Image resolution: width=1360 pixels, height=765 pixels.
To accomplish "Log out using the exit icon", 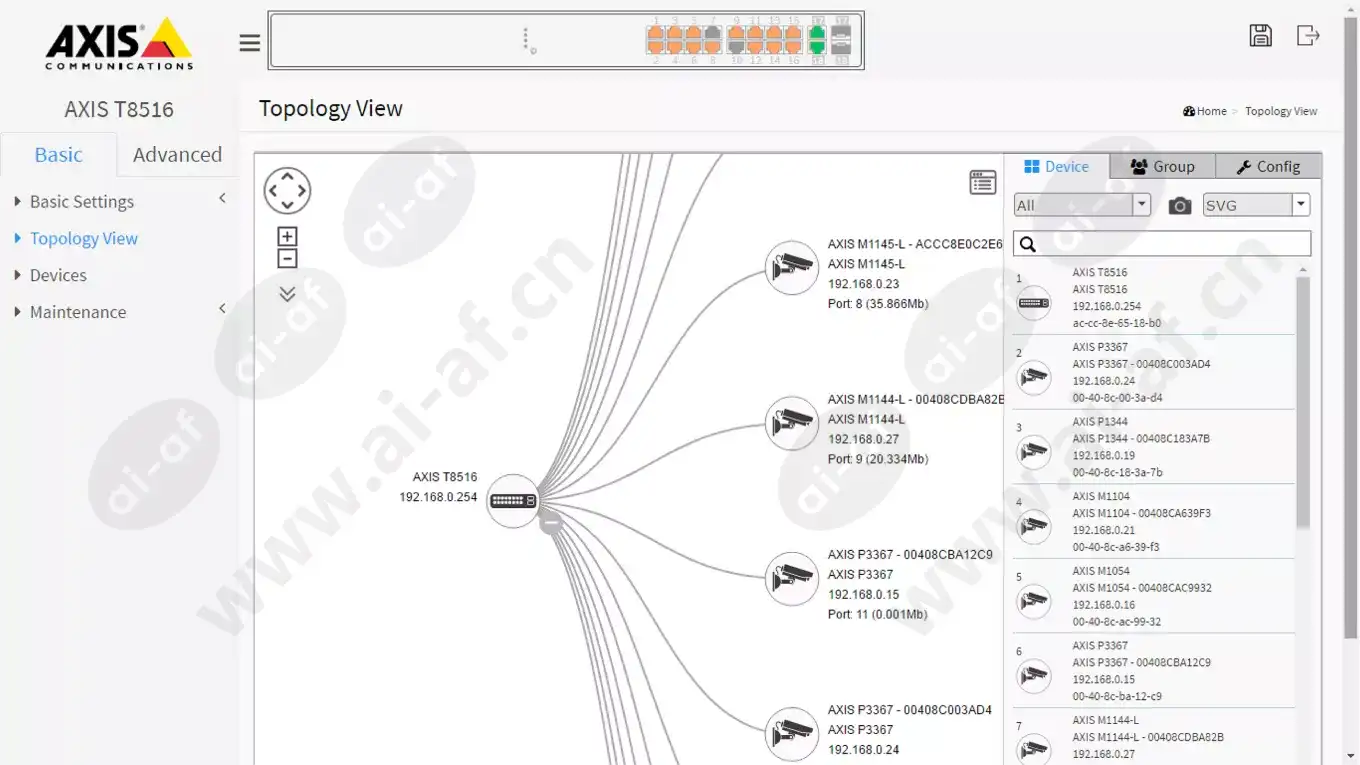I will coord(1308,35).
